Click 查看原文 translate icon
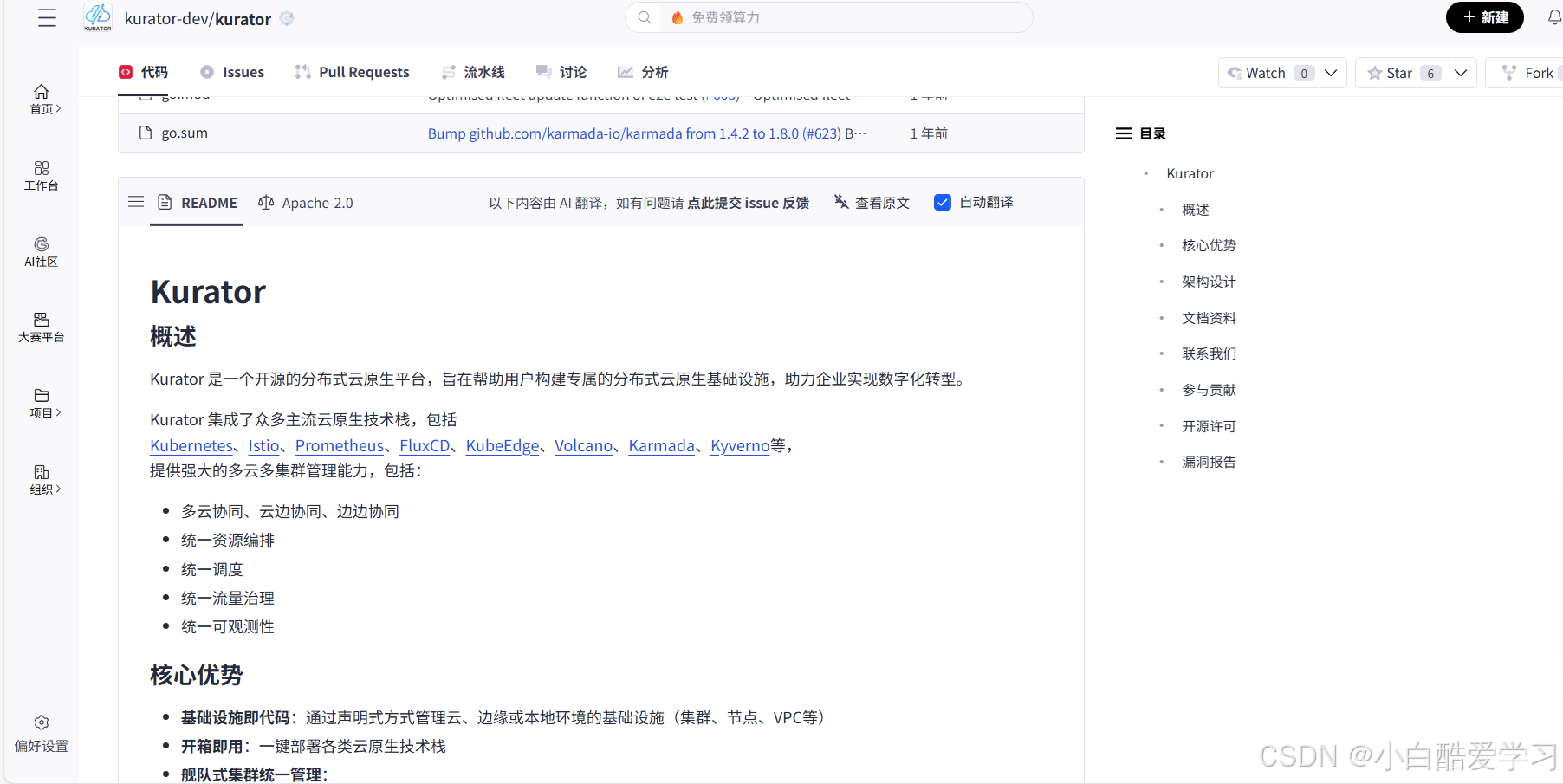The image size is (1563, 784). coord(841,202)
